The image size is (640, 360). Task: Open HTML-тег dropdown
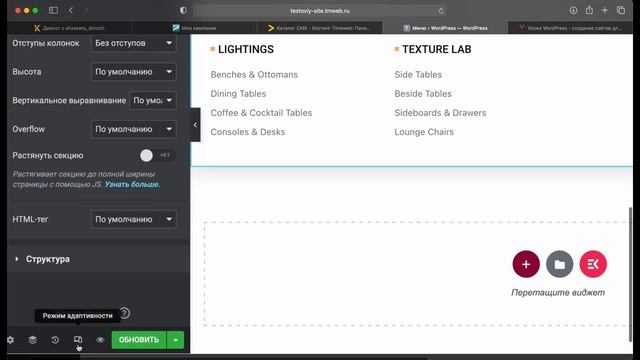point(133,219)
